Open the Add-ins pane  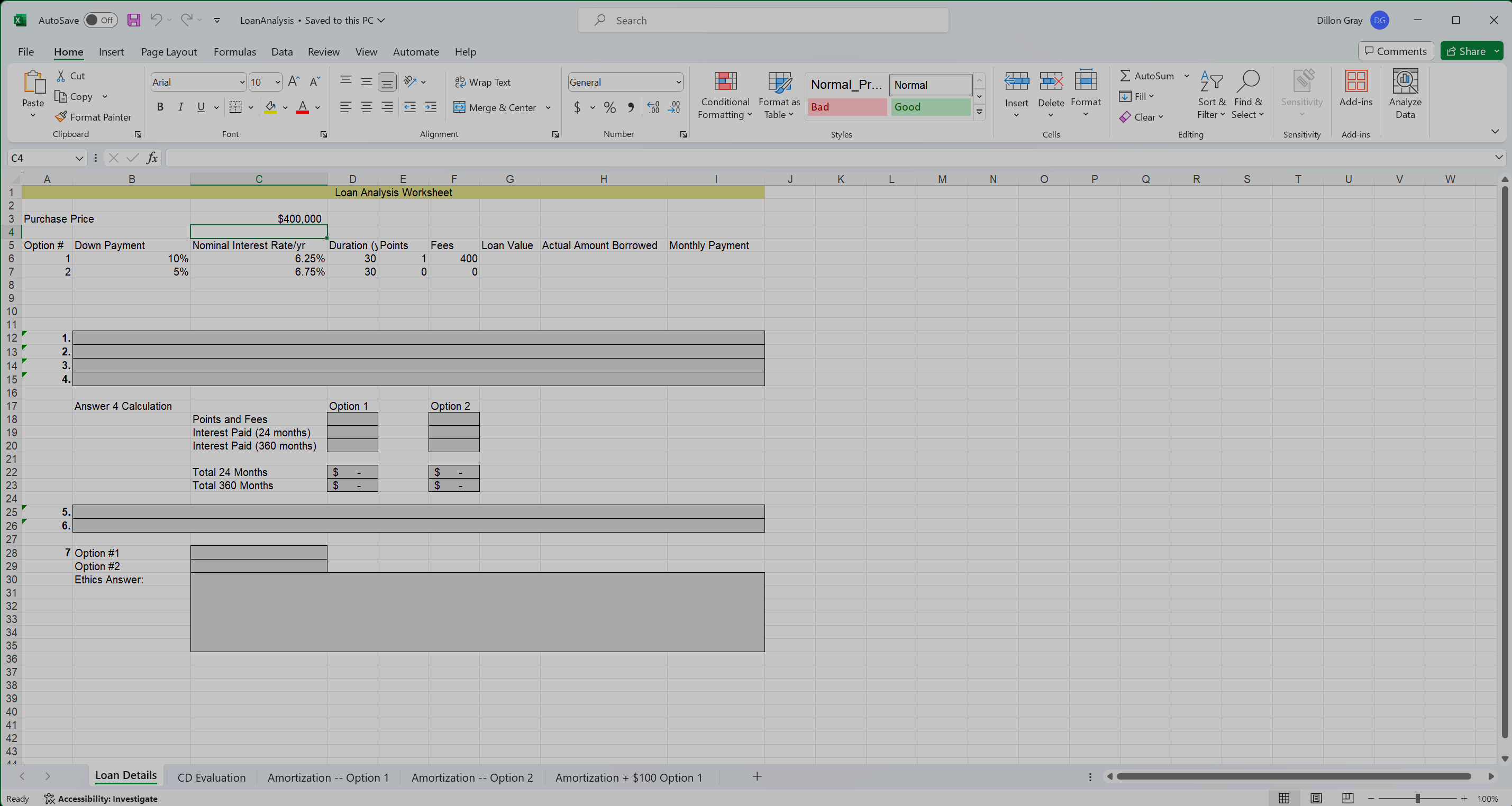coord(1355,88)
